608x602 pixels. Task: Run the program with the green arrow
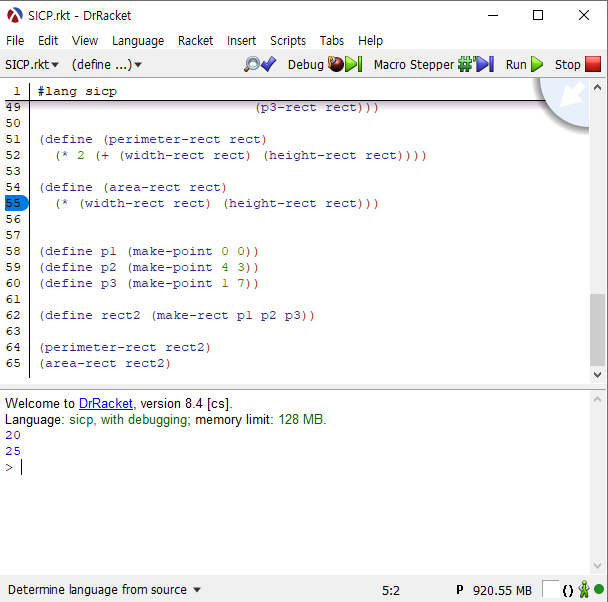(525, 64)
